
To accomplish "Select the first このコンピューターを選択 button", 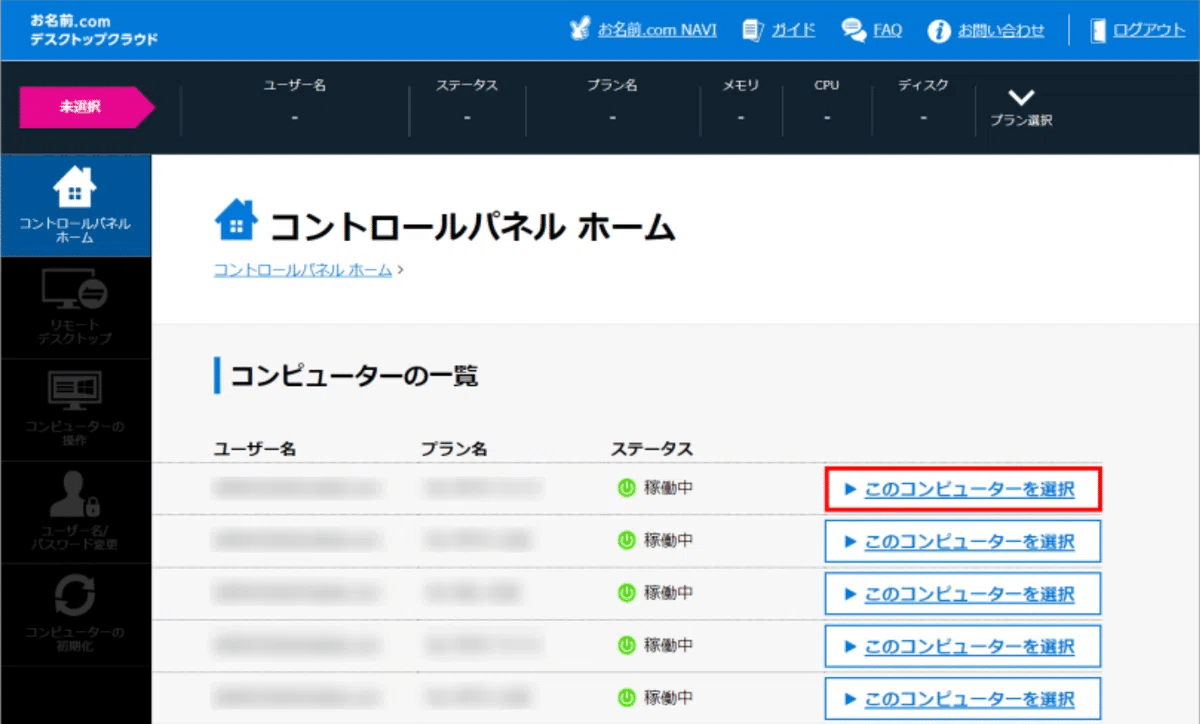I will point(962,489).
